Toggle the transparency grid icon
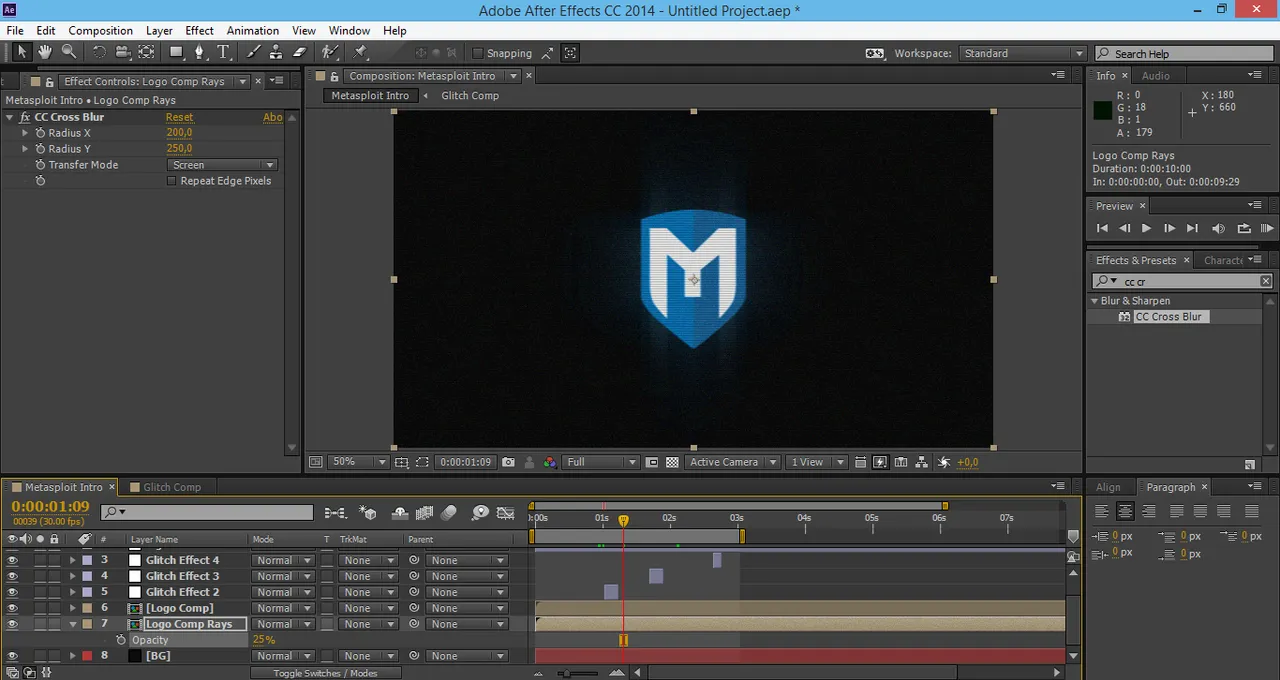Screen dimensions: 1280x680 672,462
